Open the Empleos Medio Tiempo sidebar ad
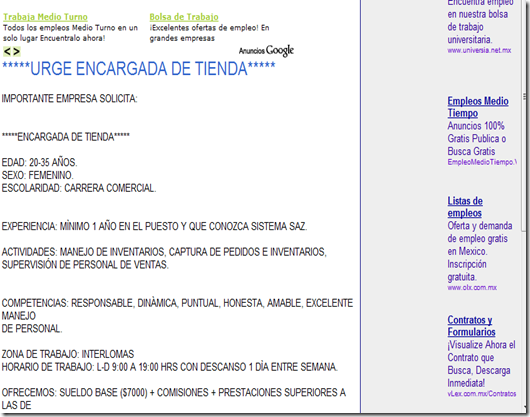Image resolution: width=530 pixels, height=417 pixels. click(x=478, y=107)
